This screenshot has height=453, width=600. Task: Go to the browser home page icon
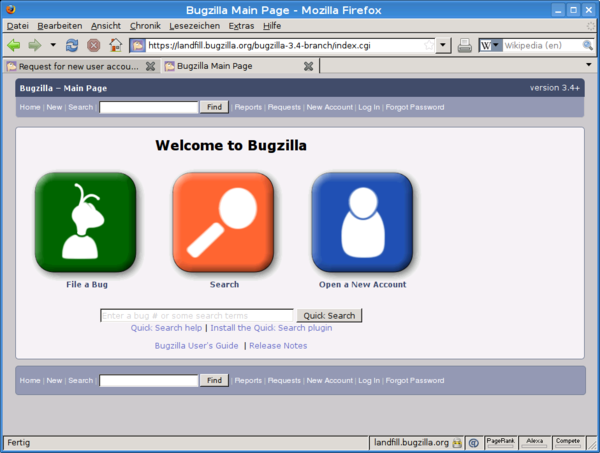[x=116, y=45]
